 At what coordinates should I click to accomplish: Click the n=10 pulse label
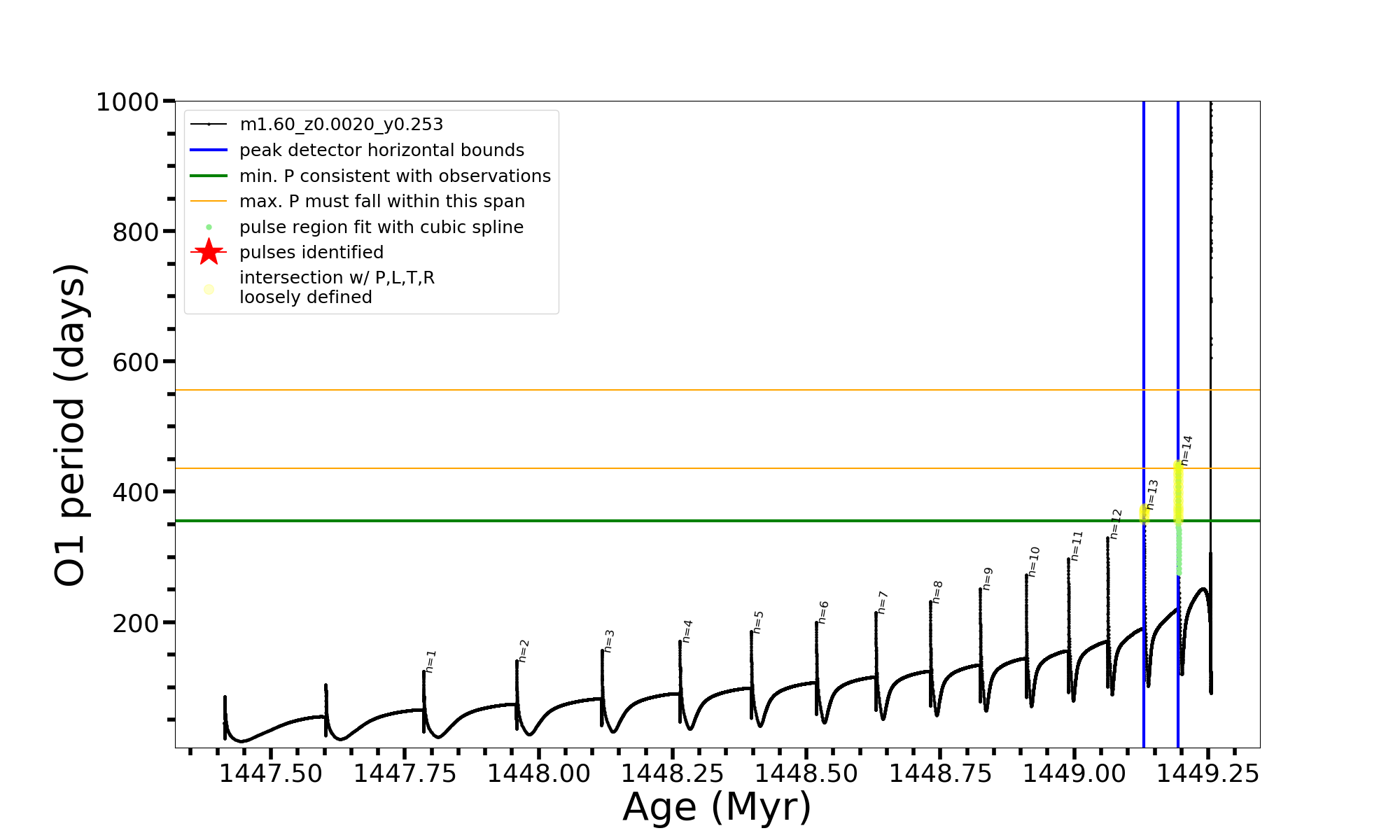1034,561
